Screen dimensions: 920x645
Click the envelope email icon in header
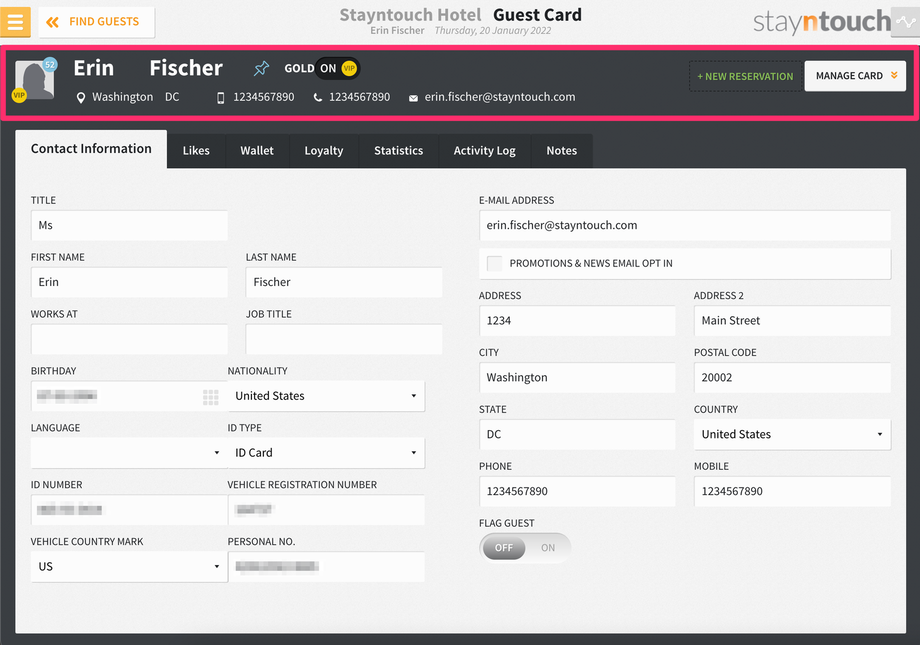[x=413, y=98]
